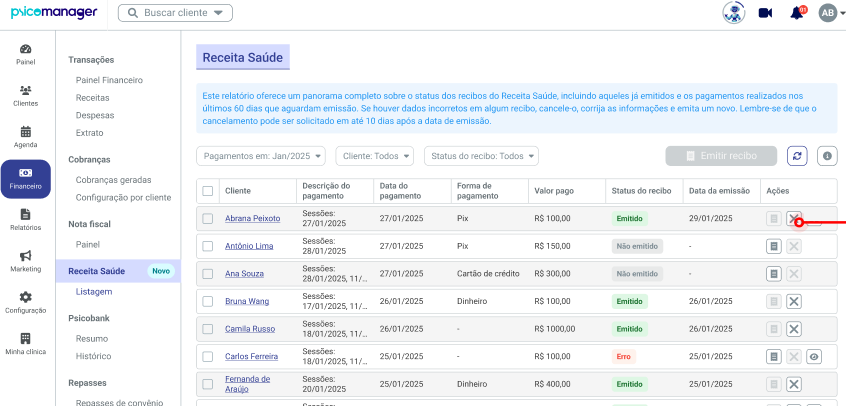Open Relatórios in the sidebar
846x406 pixels.
click(26, 220)
